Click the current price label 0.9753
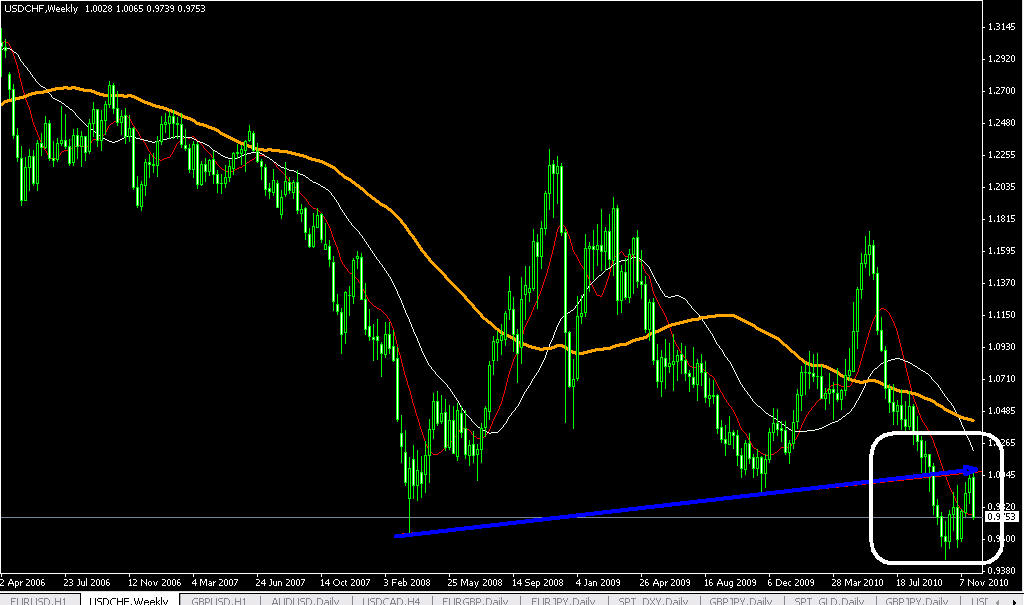 (1002, 517)
